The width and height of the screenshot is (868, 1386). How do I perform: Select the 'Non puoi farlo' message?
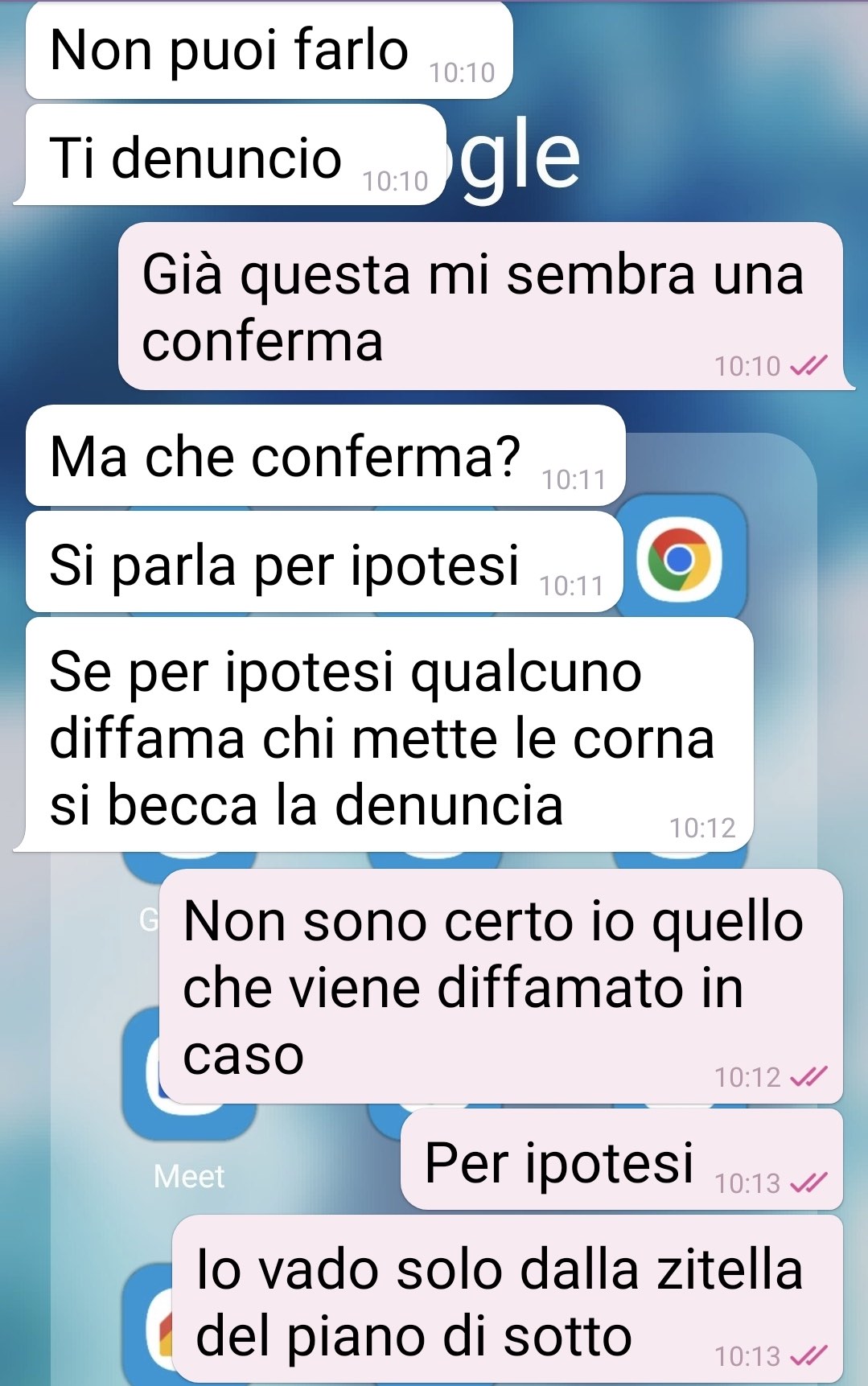pos(269,51)
